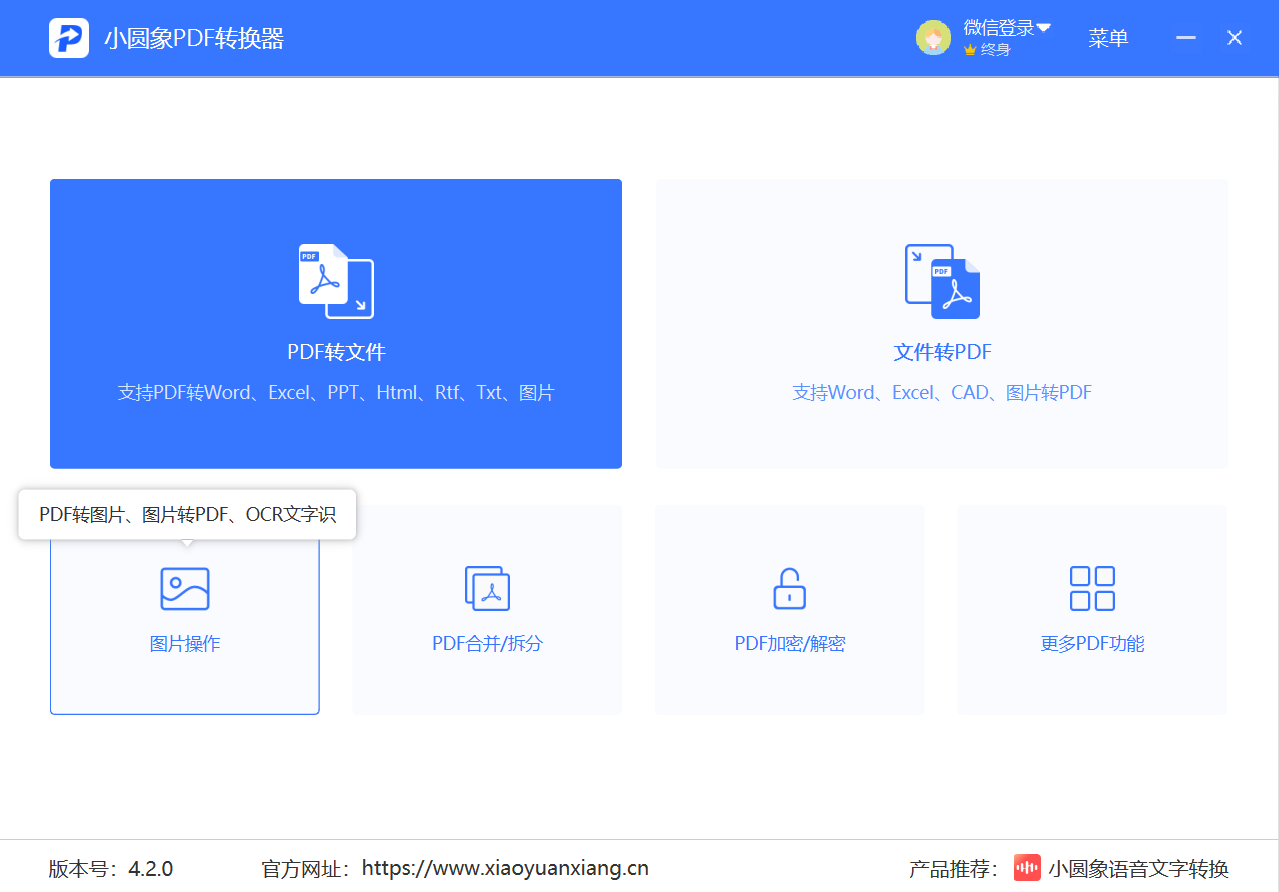Click the PDF加密/解密 label
The width and height of the screenshot is (1279, 892).
pos(790,644)
